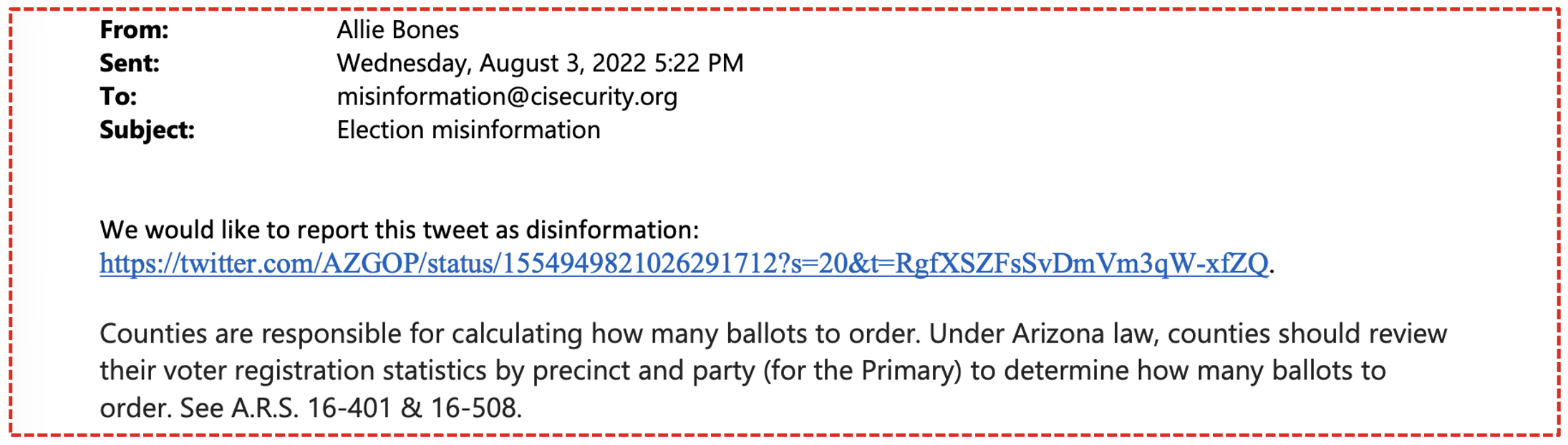
Task: Click the word 'disinformation:' in the body
Action: [x=612, y=230]
